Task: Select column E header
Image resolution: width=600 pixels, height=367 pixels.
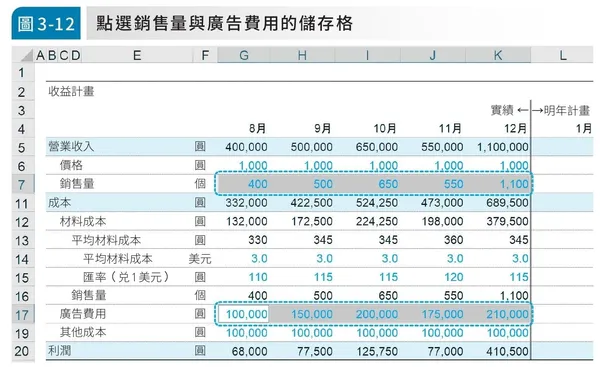Action: 137,55
